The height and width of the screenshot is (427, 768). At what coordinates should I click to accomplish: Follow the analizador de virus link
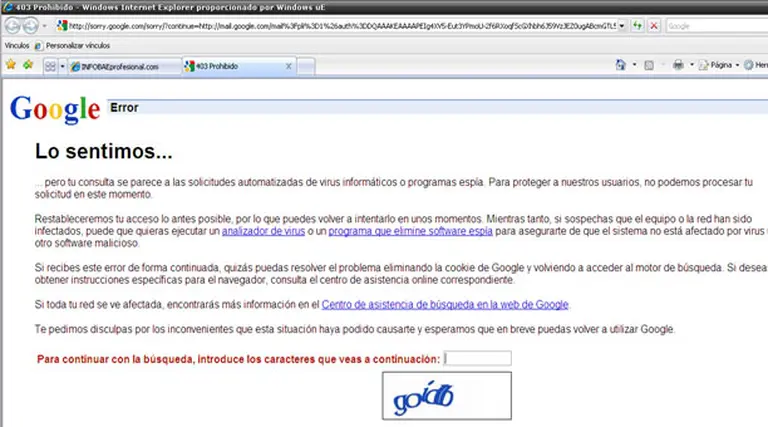click(264, 231)
